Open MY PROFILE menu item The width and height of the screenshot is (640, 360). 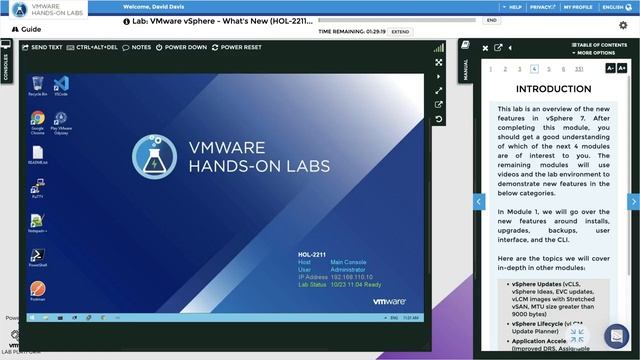[x=578, y=7]
